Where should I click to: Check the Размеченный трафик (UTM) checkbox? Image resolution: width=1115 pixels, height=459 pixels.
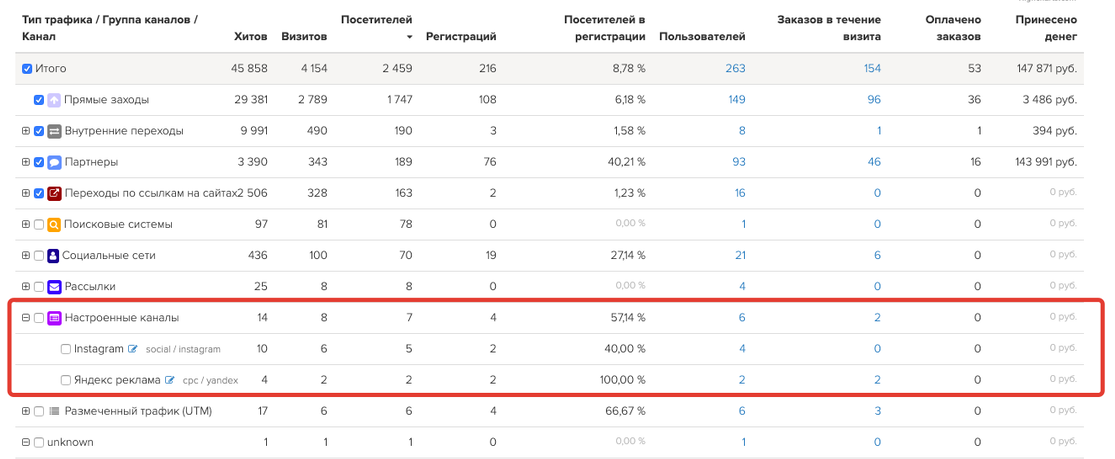tap(39, 411)
